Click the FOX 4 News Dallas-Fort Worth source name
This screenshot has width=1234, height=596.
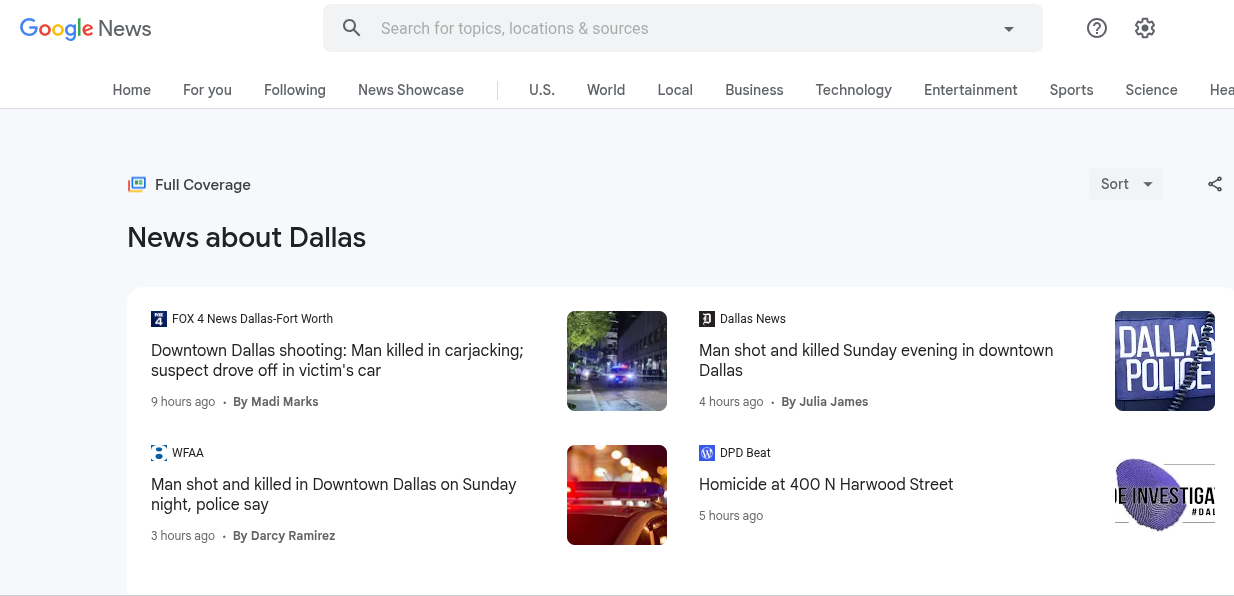click(252, 319)
